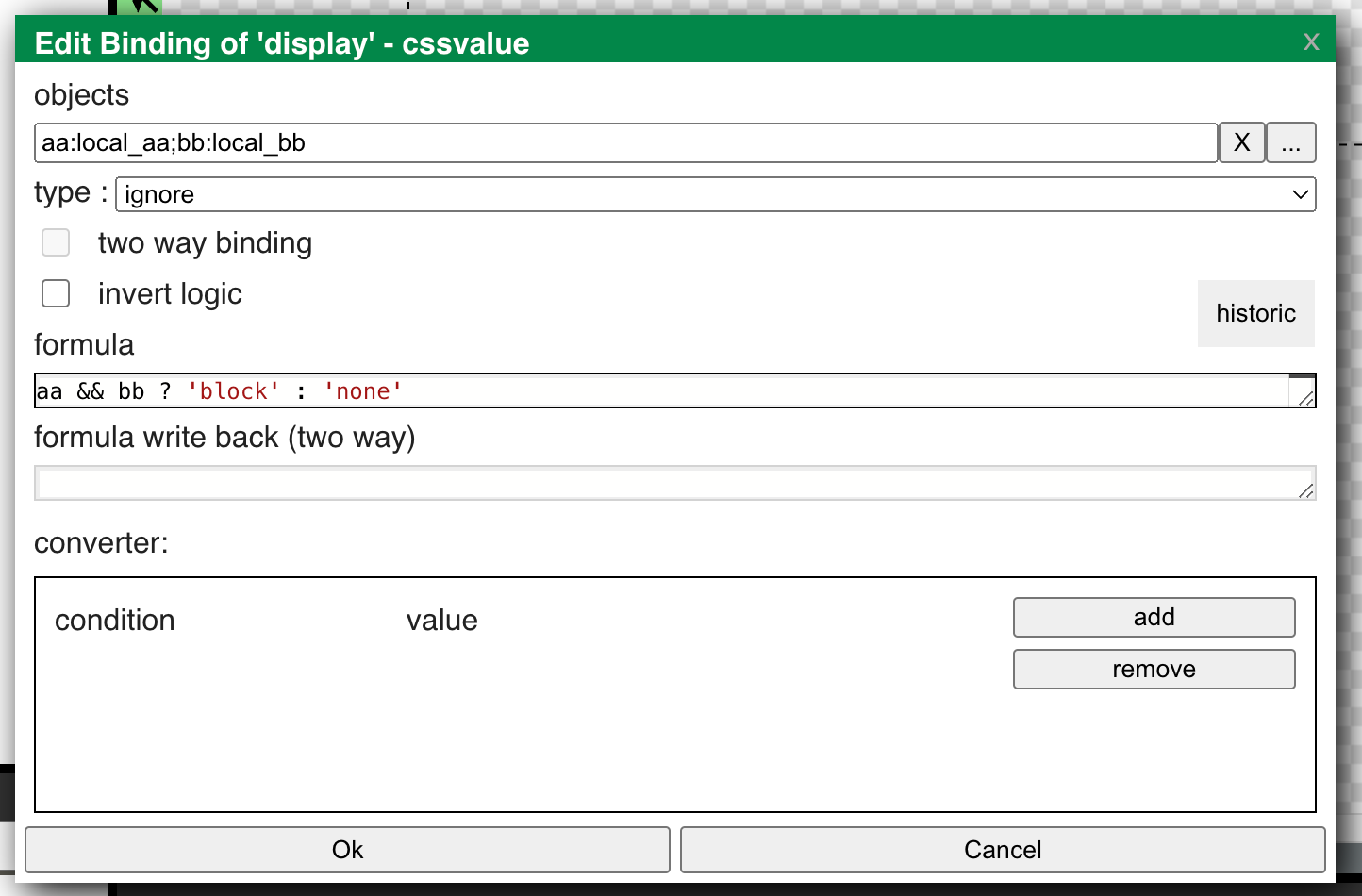Cancel the binding edit
Viewport: 1362px width, 896px height.
1003,850
